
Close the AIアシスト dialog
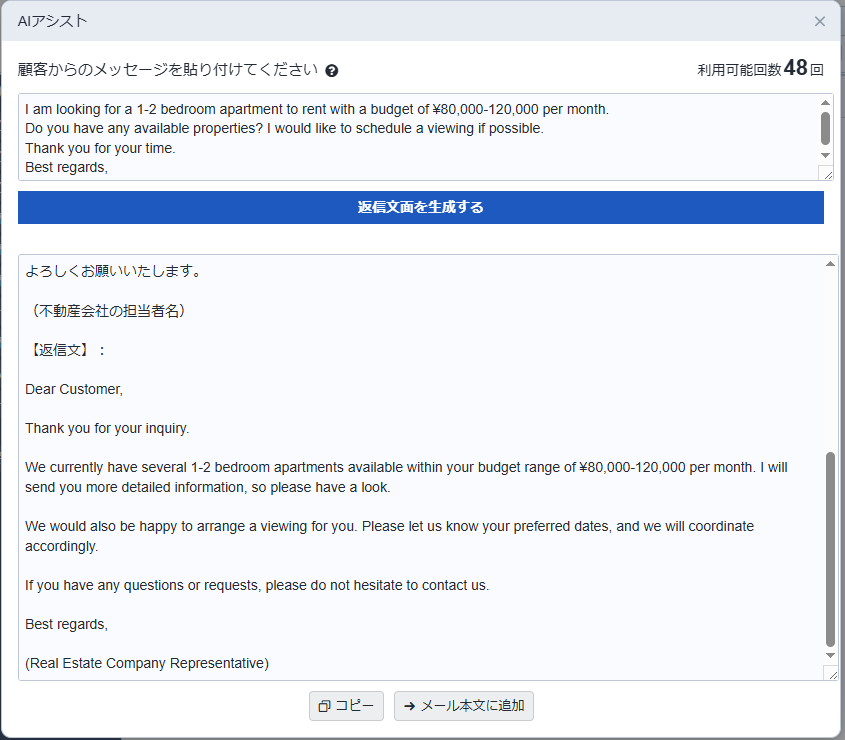click(819, 21)
